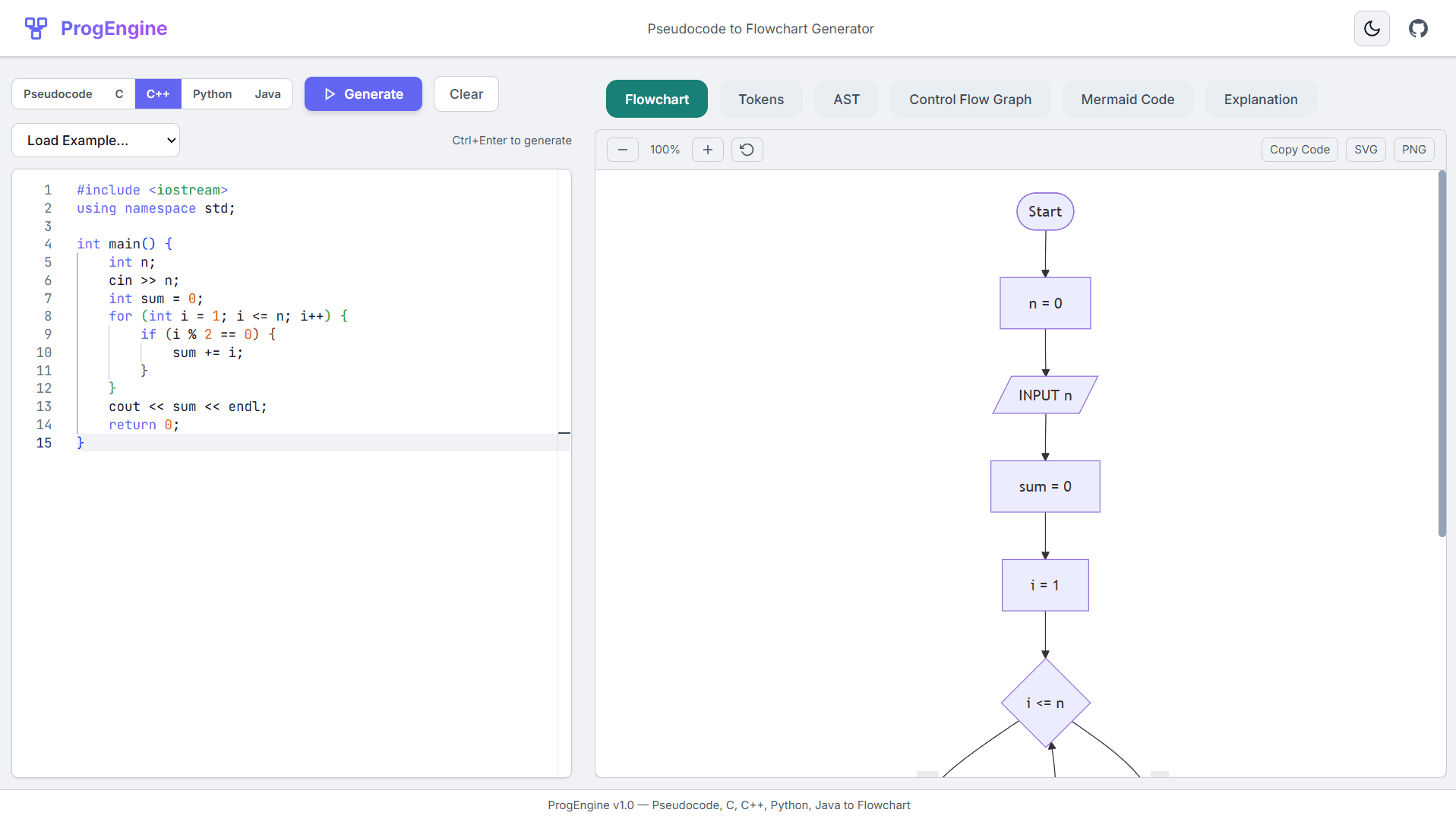Click the 'sum = 0' flowchart node

click(x=1045, y=487)
